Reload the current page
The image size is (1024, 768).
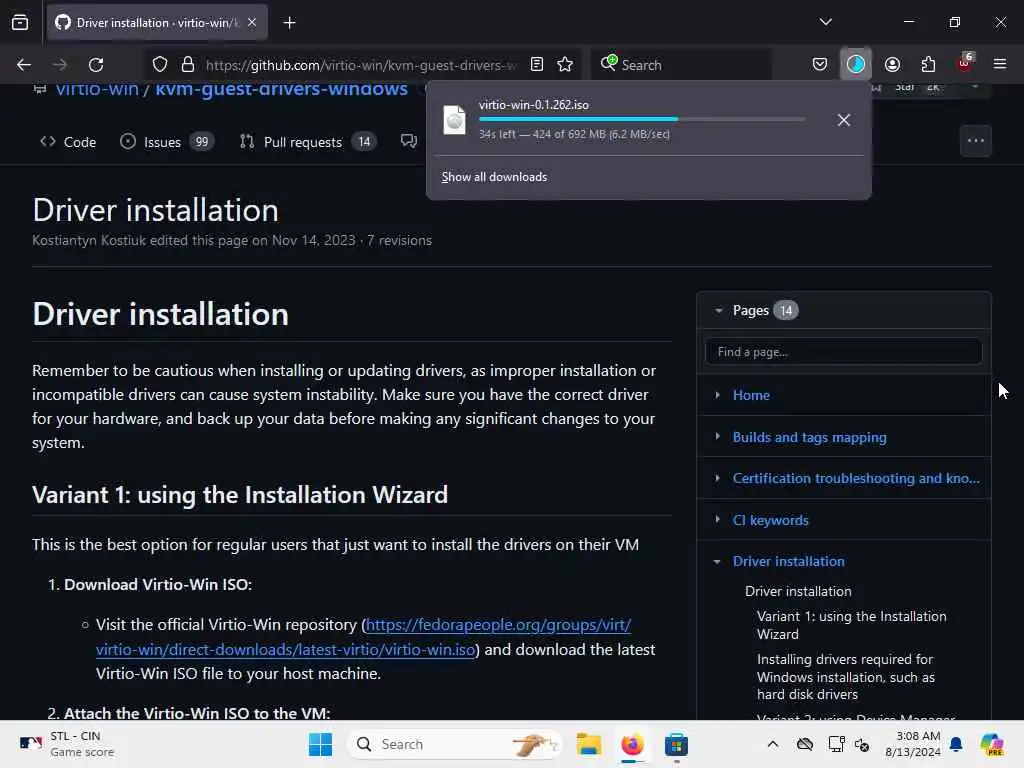pos(96,65)
